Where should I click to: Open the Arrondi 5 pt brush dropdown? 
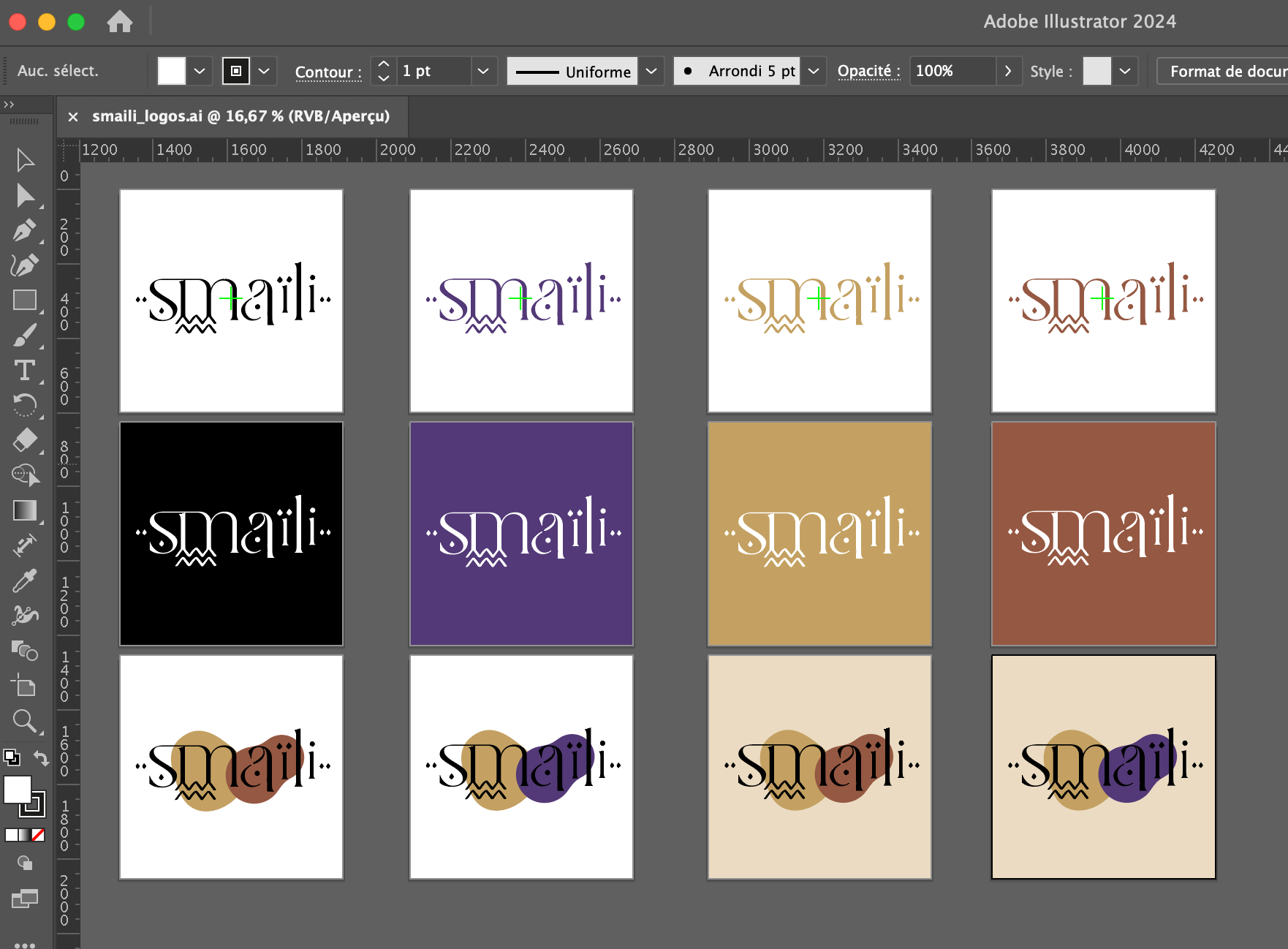(x=814, y=72)
